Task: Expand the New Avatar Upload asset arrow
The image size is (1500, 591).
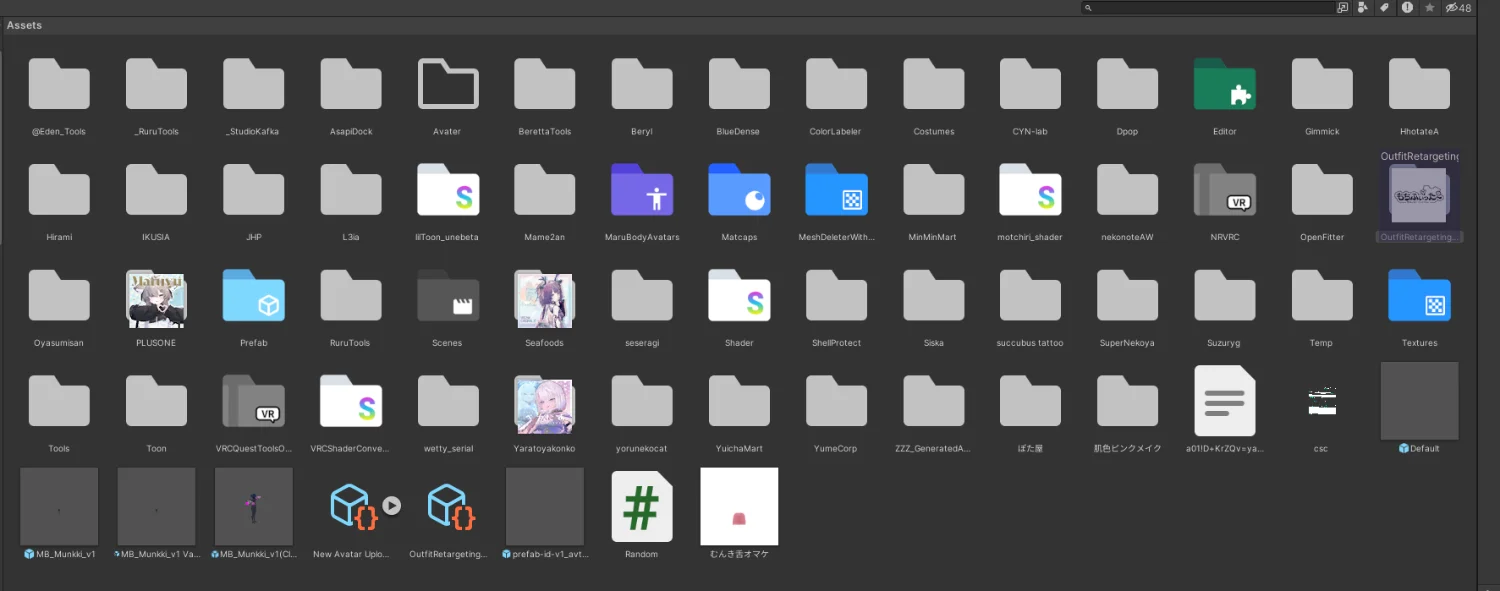Action: [392, 506]
